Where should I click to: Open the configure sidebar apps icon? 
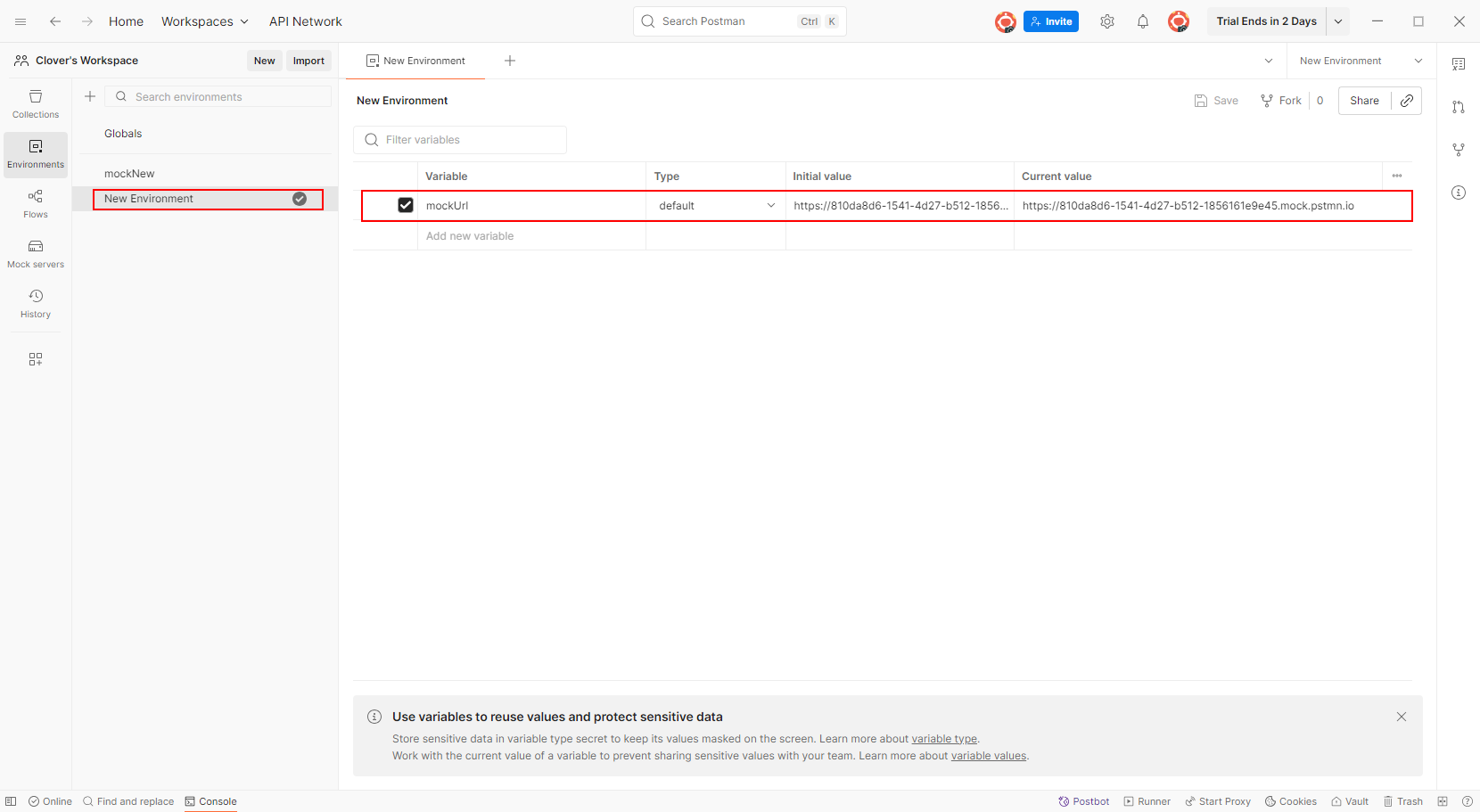pos(36,359)
